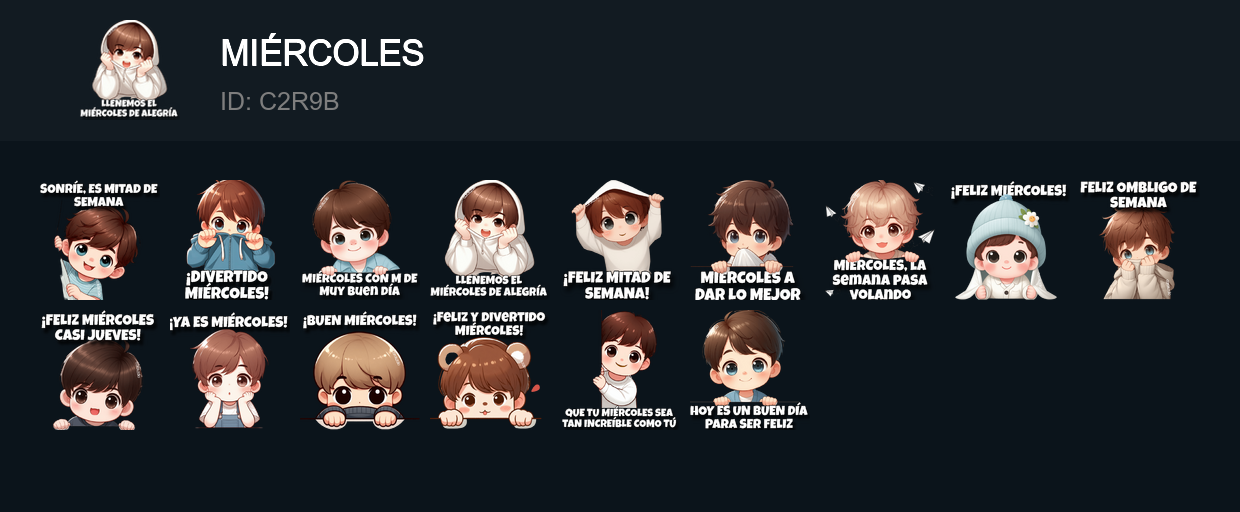Click the 'Miércoles a dar lo mejor' sticker
The height and width of the screenshot is (512, 1240).
(748, 240)
